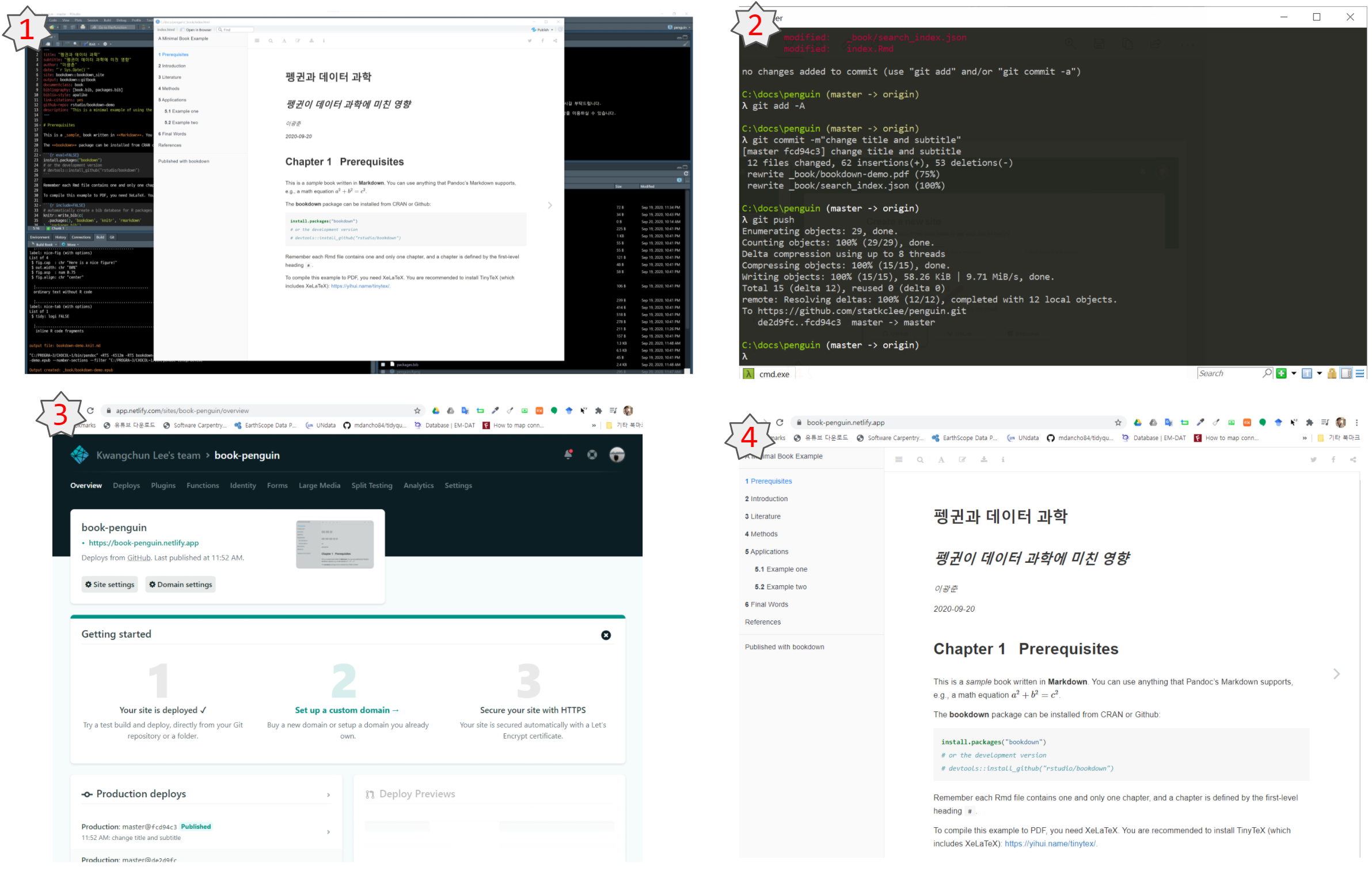This screenshot has height=871, width=1372.
Task: Open dropdown arrow beside cmder new console button
Action: click(x=1294, y=373)
